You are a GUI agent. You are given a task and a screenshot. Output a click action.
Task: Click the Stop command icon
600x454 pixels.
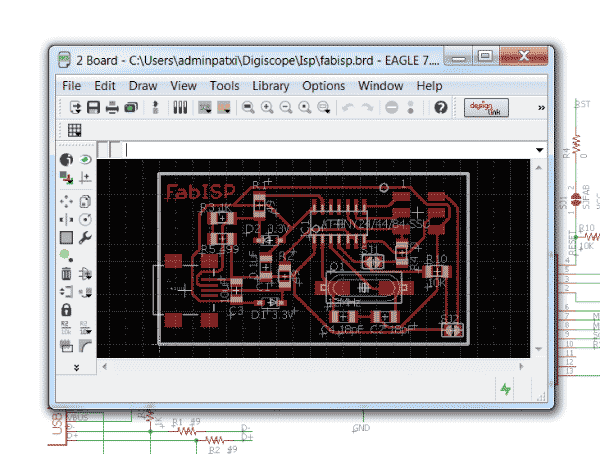click(391, 108)
